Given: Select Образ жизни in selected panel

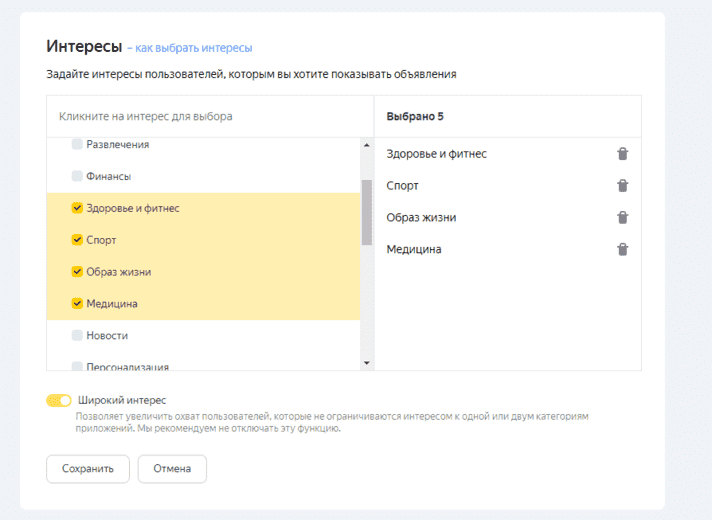Looking at the screenshot, I should 421,218.
